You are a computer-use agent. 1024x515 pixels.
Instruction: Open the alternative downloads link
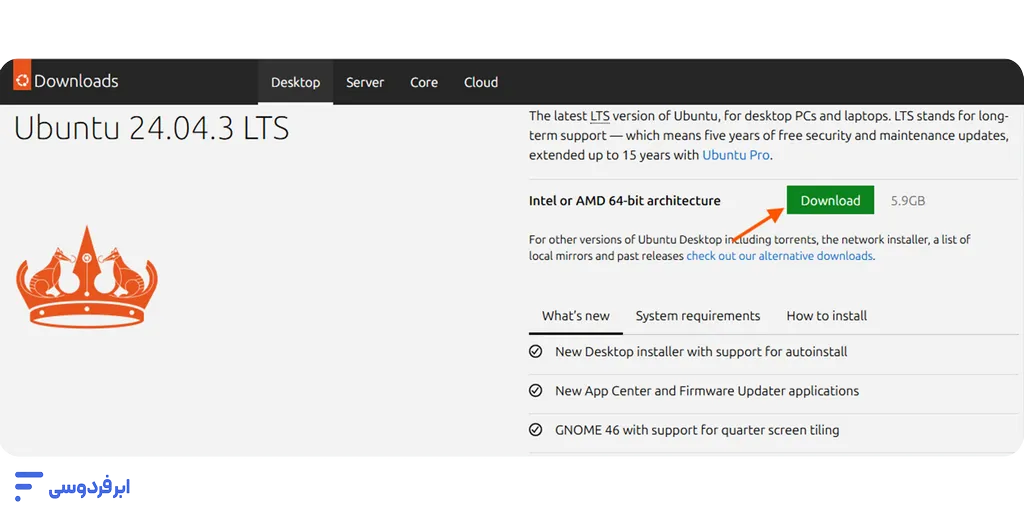[779, 256]
